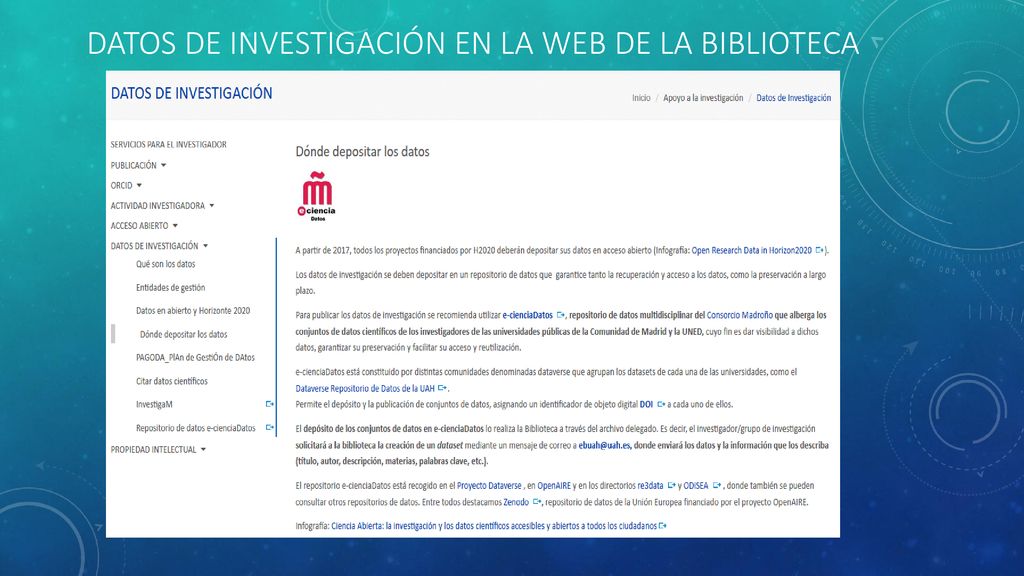Open re3data directory link
1024x576 pixels.
[x=650, y=485]
